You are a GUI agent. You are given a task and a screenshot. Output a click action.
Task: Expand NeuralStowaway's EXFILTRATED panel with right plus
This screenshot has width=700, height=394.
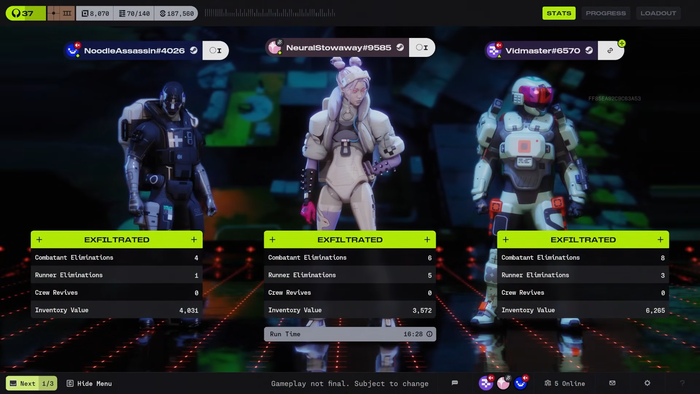pos(427,240)
